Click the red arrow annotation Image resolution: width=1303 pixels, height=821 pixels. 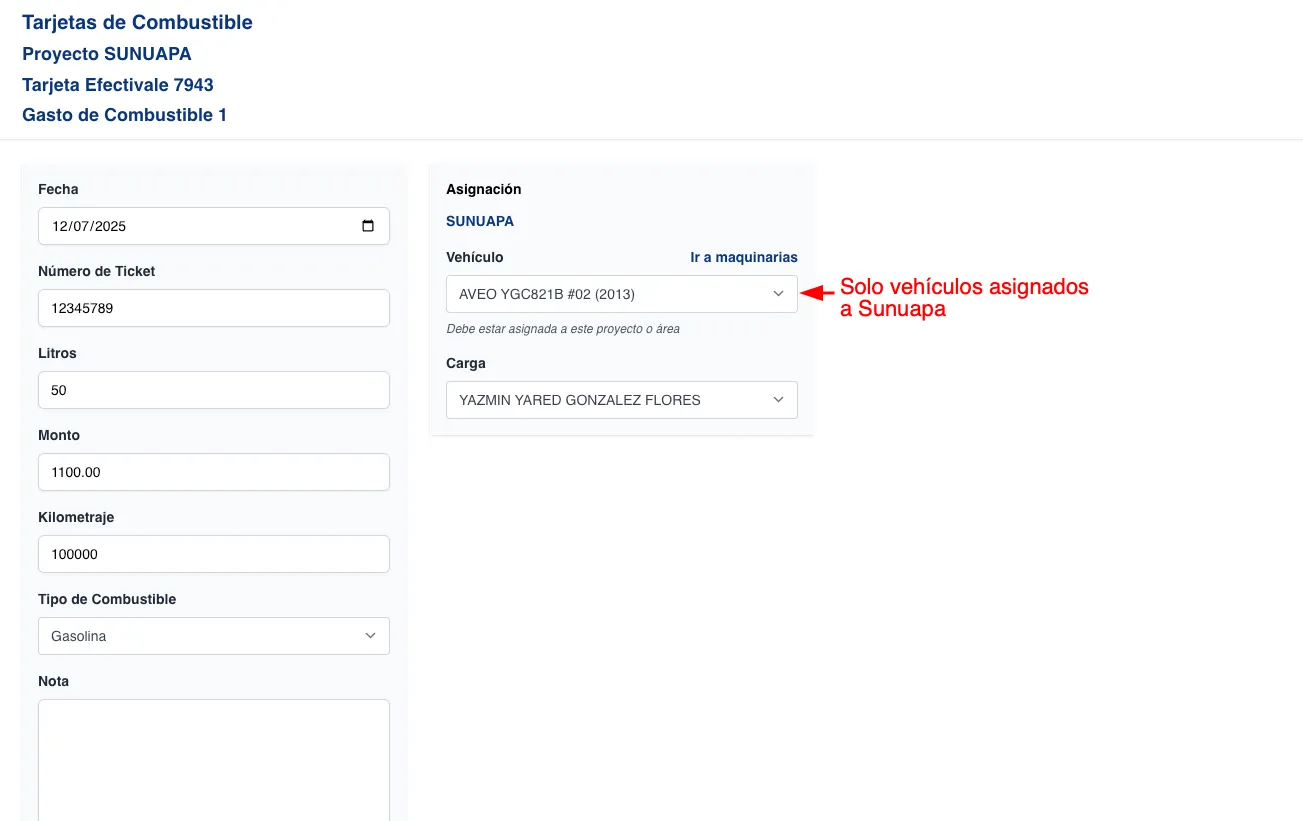coord(818,293)
